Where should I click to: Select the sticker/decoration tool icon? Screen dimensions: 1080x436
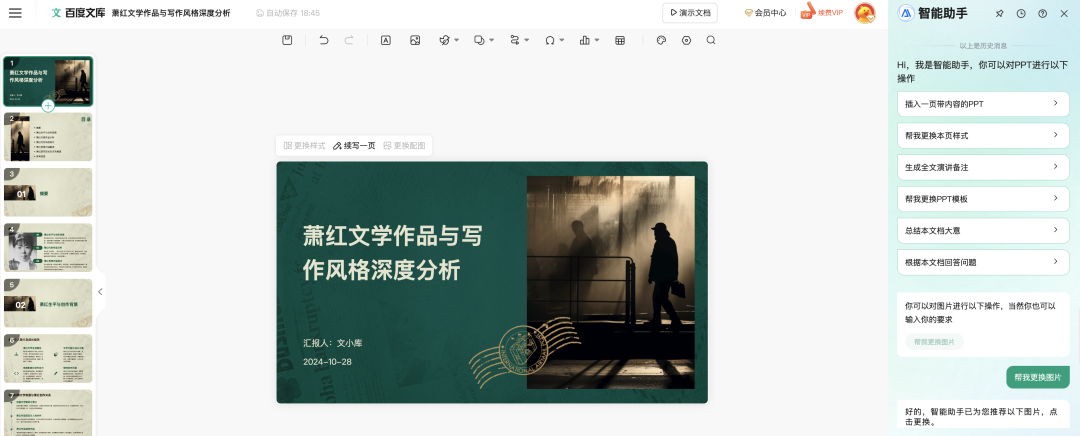[x=445, y=41]
